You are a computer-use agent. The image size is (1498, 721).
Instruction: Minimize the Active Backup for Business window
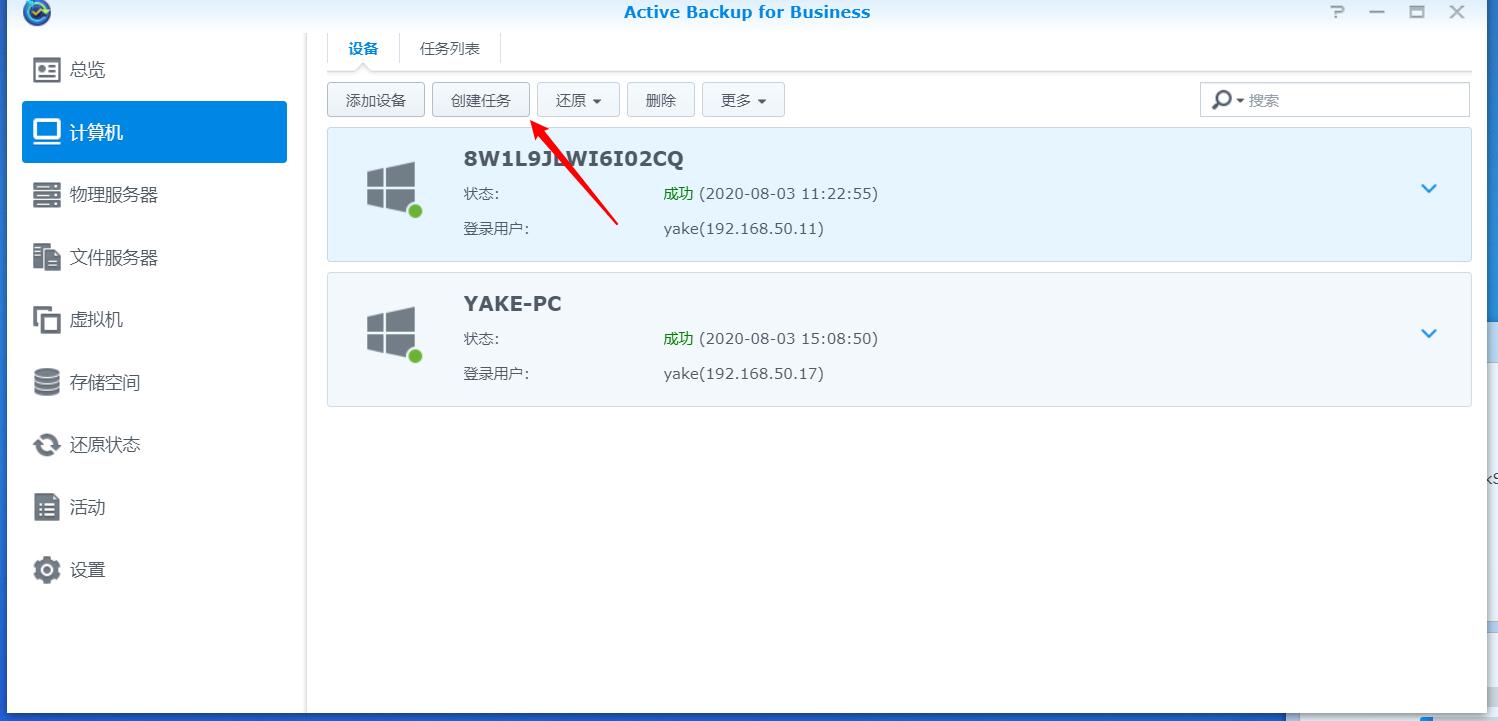tap(1377, 12)
